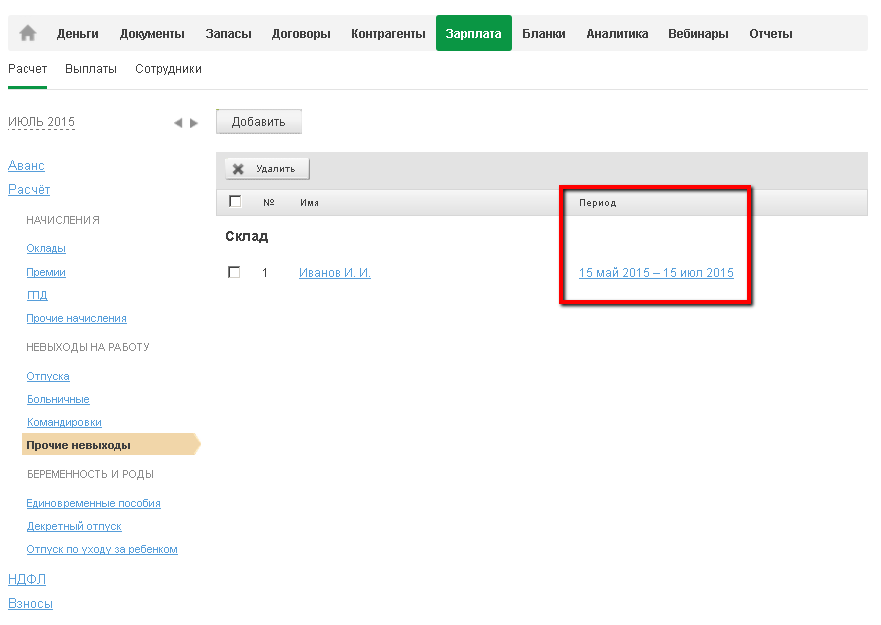Show the previous month with left arrow
The image size is (881, 625).
coord(178,123)
